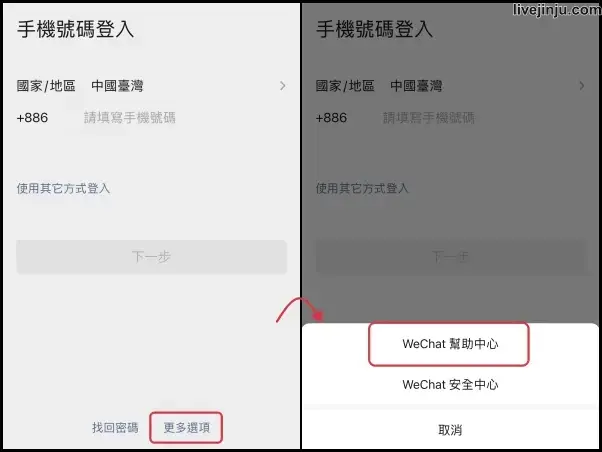Select 中國臺灣 region value in left screen
Screen dimensions: 602x452
(117, 86)
